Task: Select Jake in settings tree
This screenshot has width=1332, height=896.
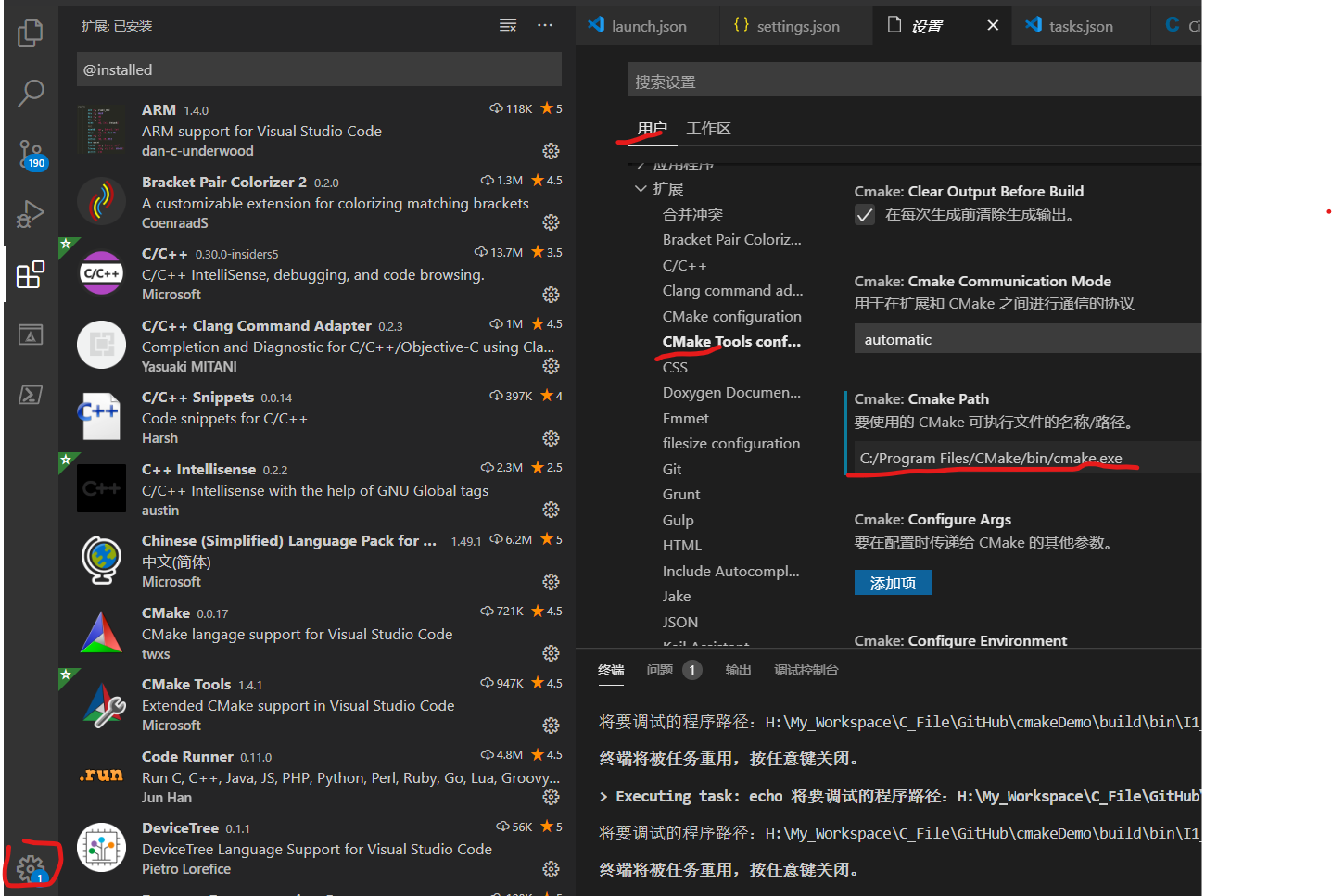Action: coord(676,597)
